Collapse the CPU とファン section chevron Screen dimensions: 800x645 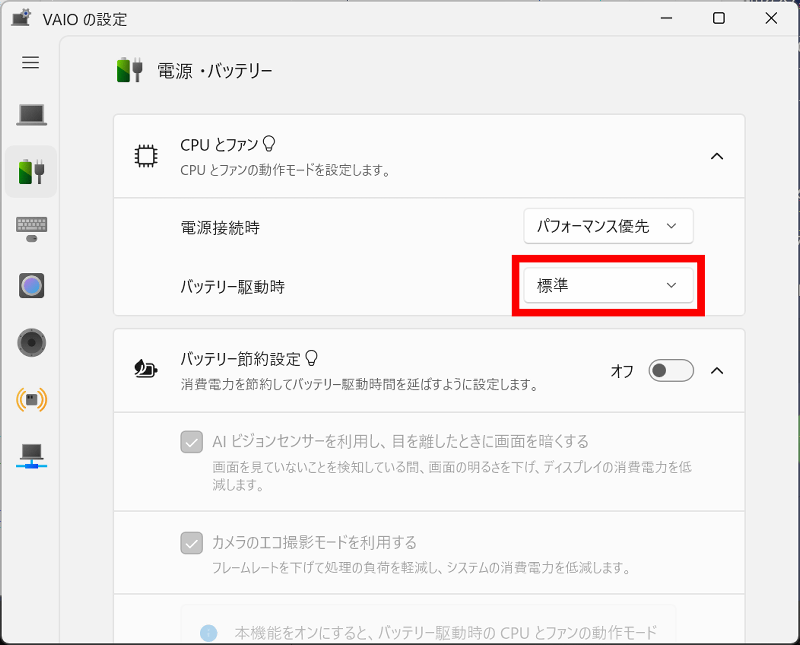tap(716, 156)
